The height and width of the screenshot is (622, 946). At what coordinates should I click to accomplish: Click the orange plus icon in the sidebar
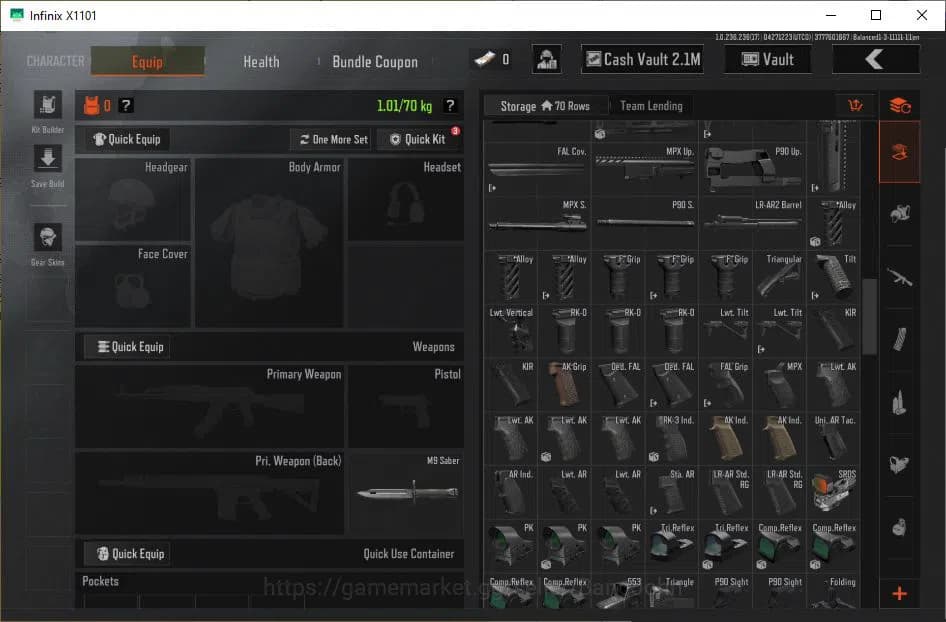[x=899, y=594]
